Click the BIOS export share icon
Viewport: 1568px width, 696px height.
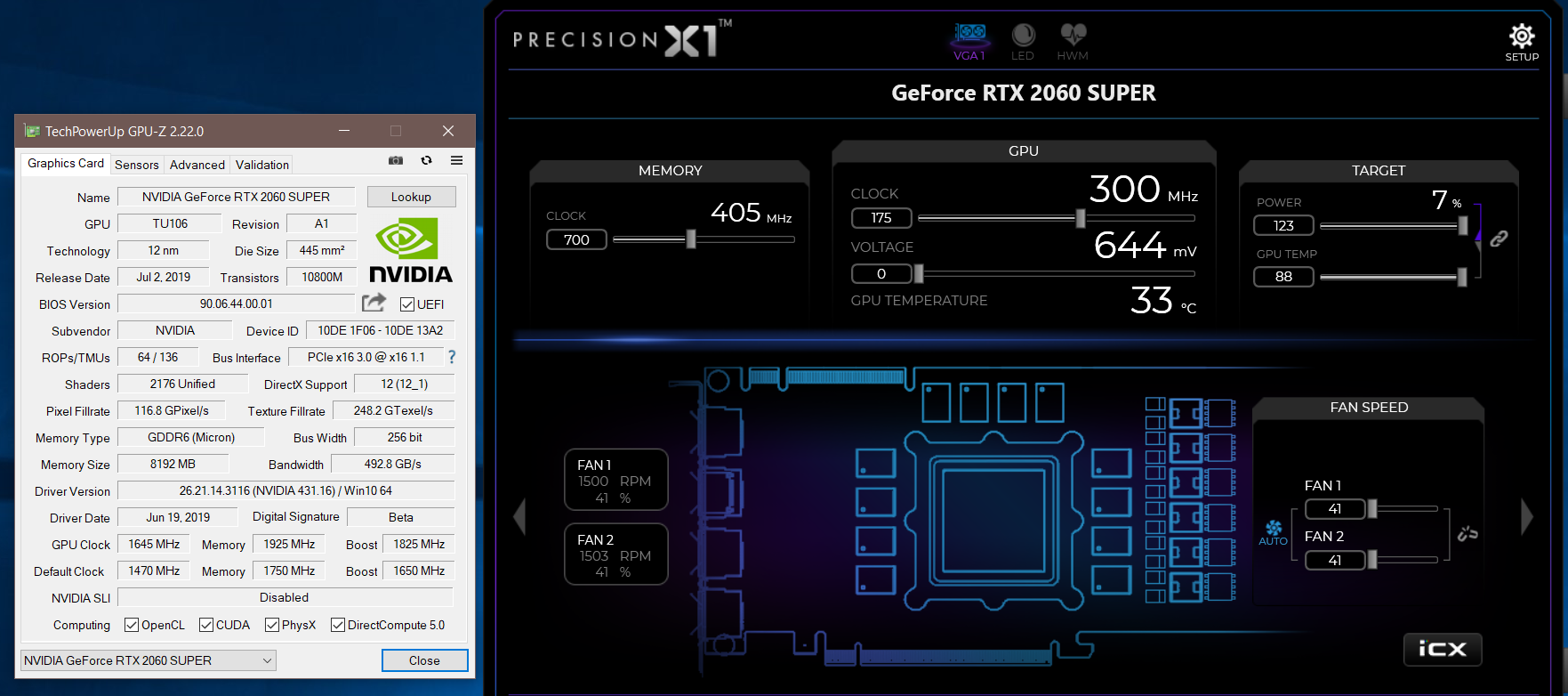[x=374, y=303]
